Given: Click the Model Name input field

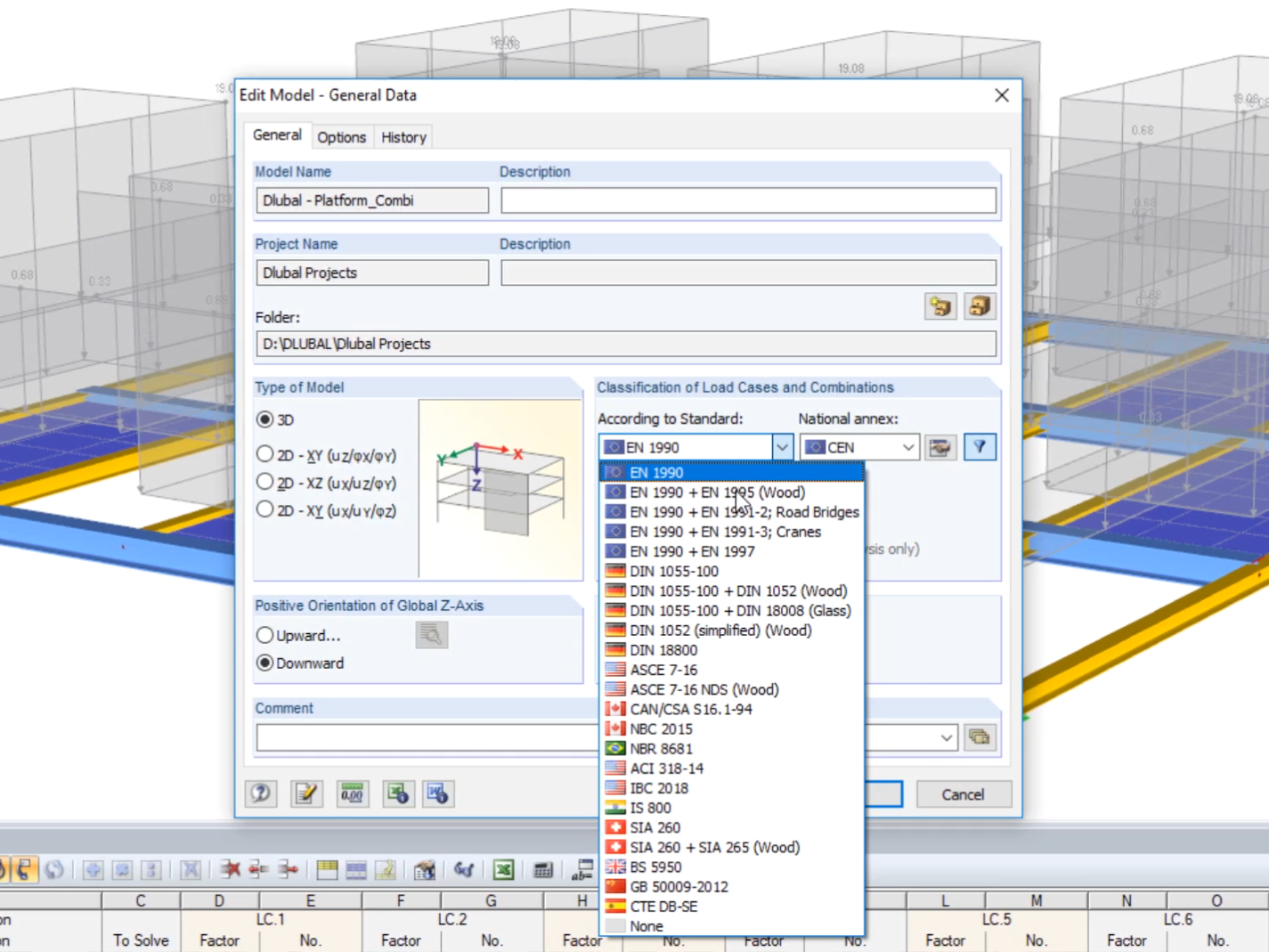Looking at the screenshot, I should 372,200.
